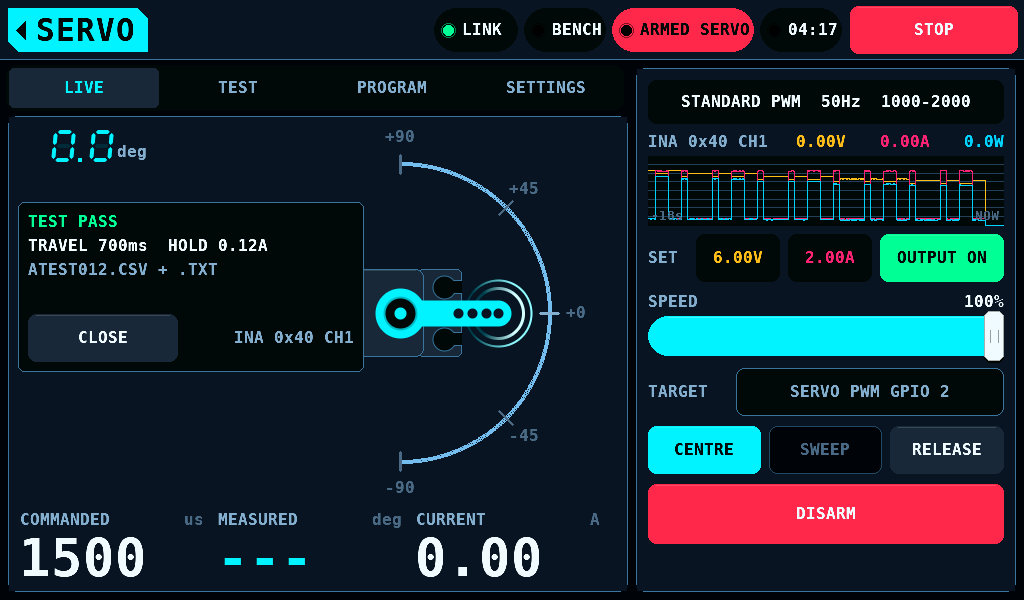The width and height of the screenshot is (1024, 600).
Task: Edit the 2.00A current limit setpoint
Action: point(829,258)
